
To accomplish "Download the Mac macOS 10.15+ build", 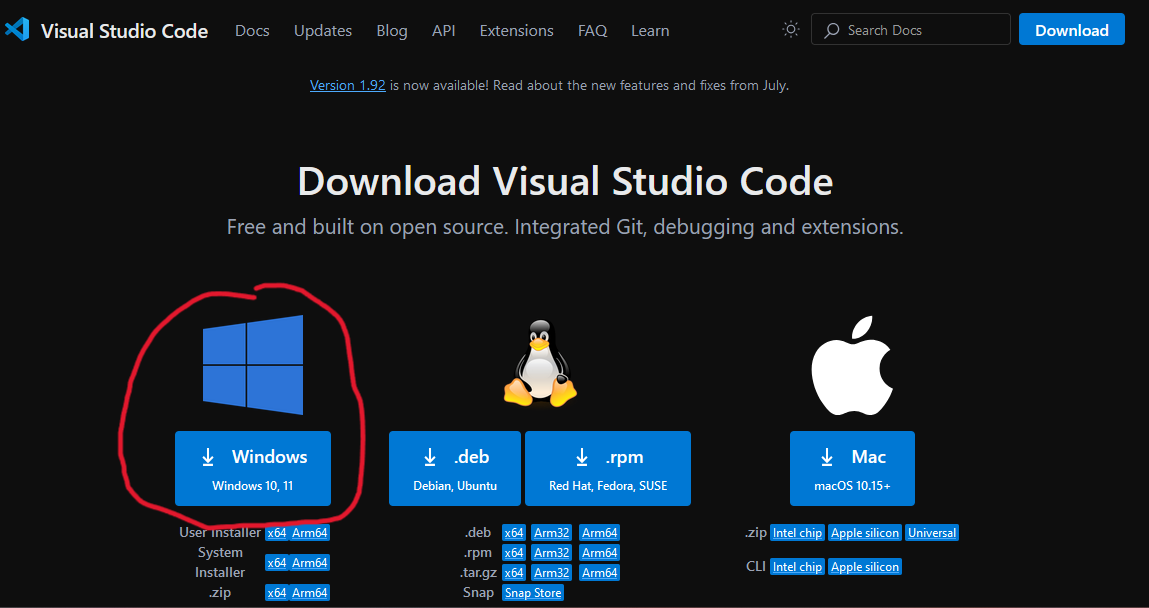I will pyautogui.click(x=852, y=468).
